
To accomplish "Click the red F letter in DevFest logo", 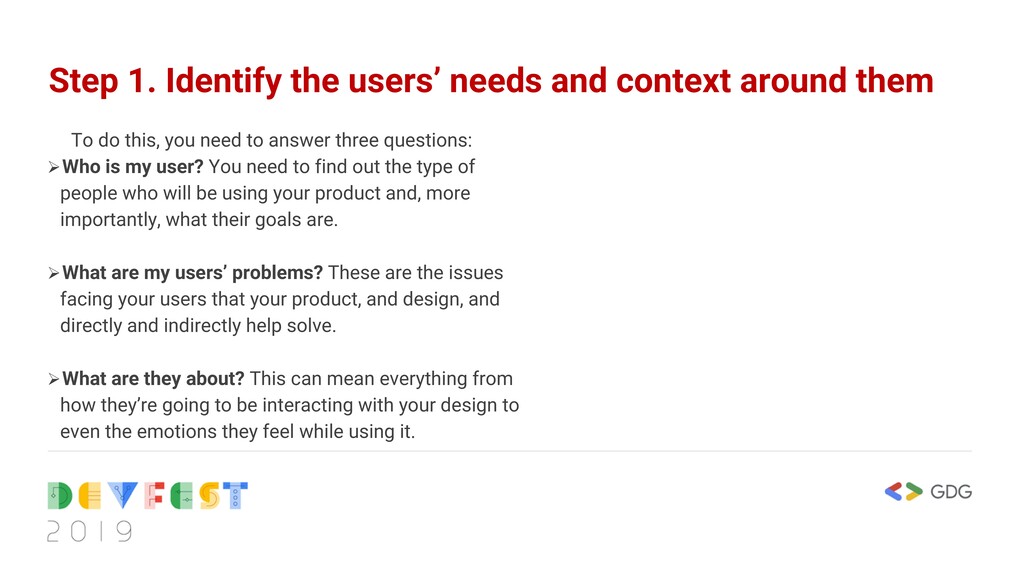I will pos(154,496).
